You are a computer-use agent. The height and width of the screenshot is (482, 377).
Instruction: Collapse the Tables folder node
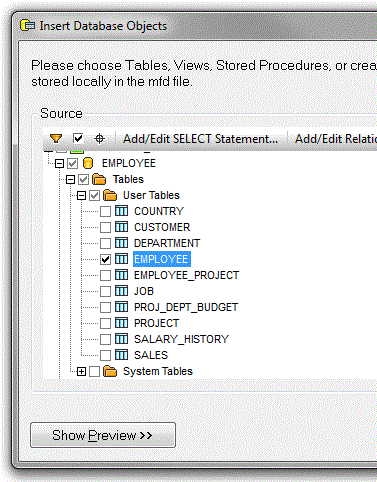tap(70, 180)
